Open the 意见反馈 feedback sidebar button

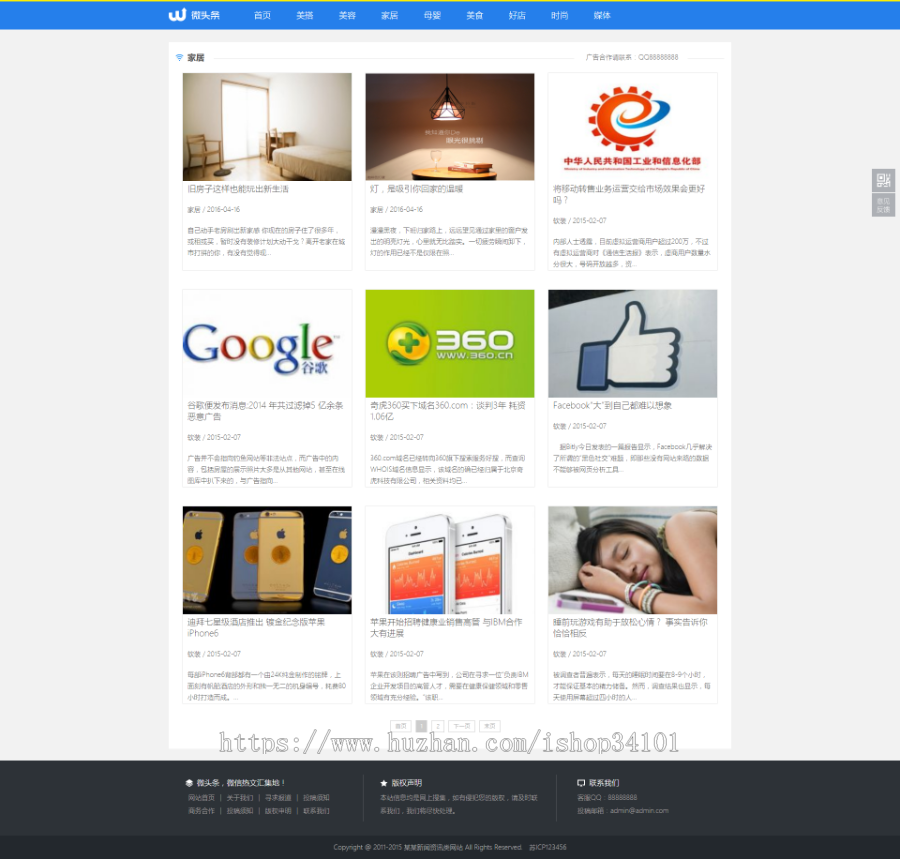tap(883, 205)
